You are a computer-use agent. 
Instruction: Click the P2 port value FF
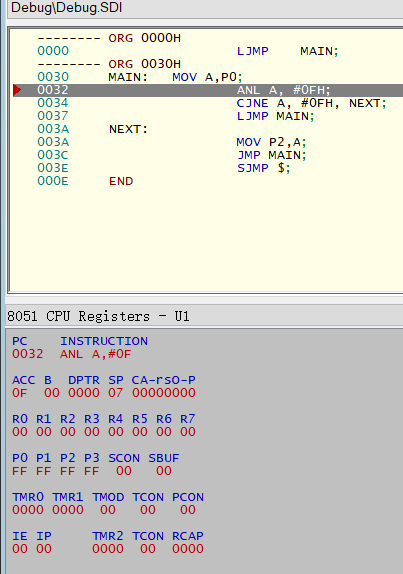[x=68, y=471]
